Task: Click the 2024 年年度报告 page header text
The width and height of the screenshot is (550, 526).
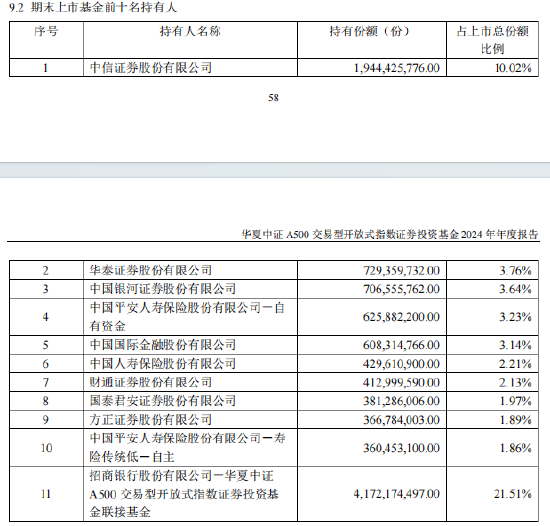Action: pyautogui.click(x=499, y=234)
